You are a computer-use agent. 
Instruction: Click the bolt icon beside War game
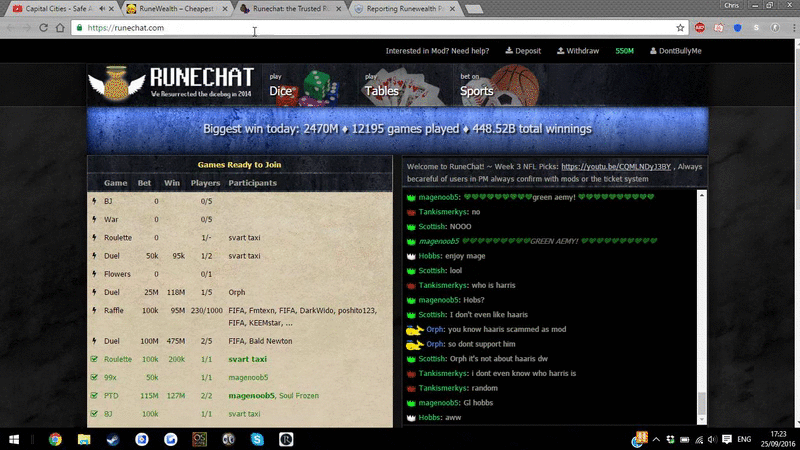pyautogui.click(x=94, y=219)
